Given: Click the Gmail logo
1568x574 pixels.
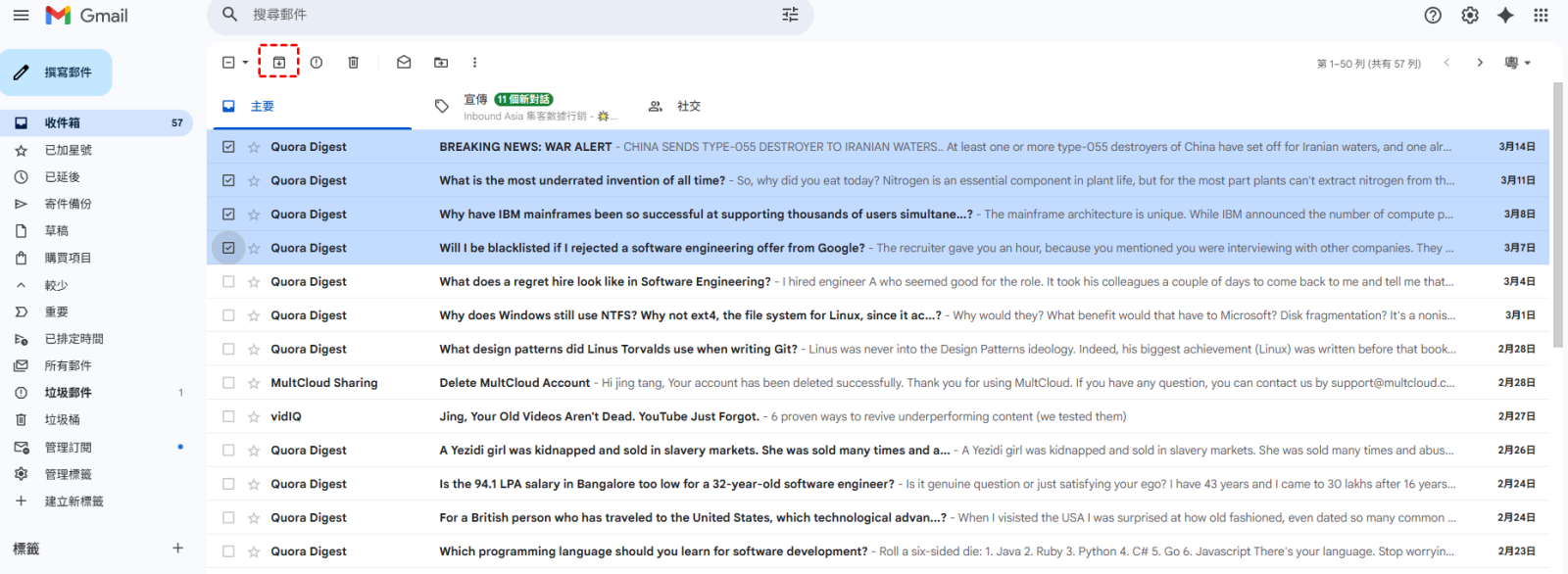Looking at the screenshot, I should [x=86, y=16].
